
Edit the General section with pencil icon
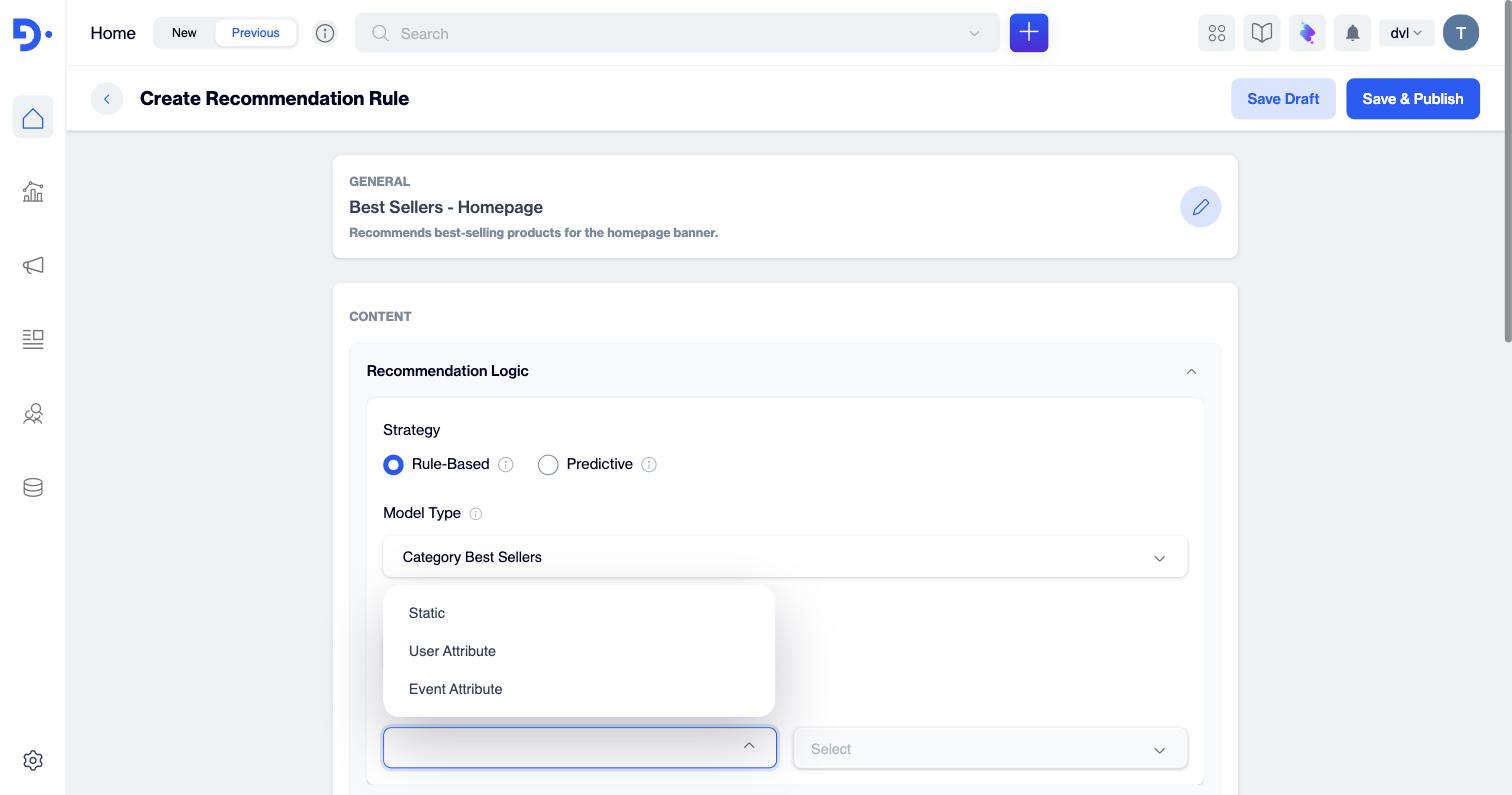tap(1201, 207)
